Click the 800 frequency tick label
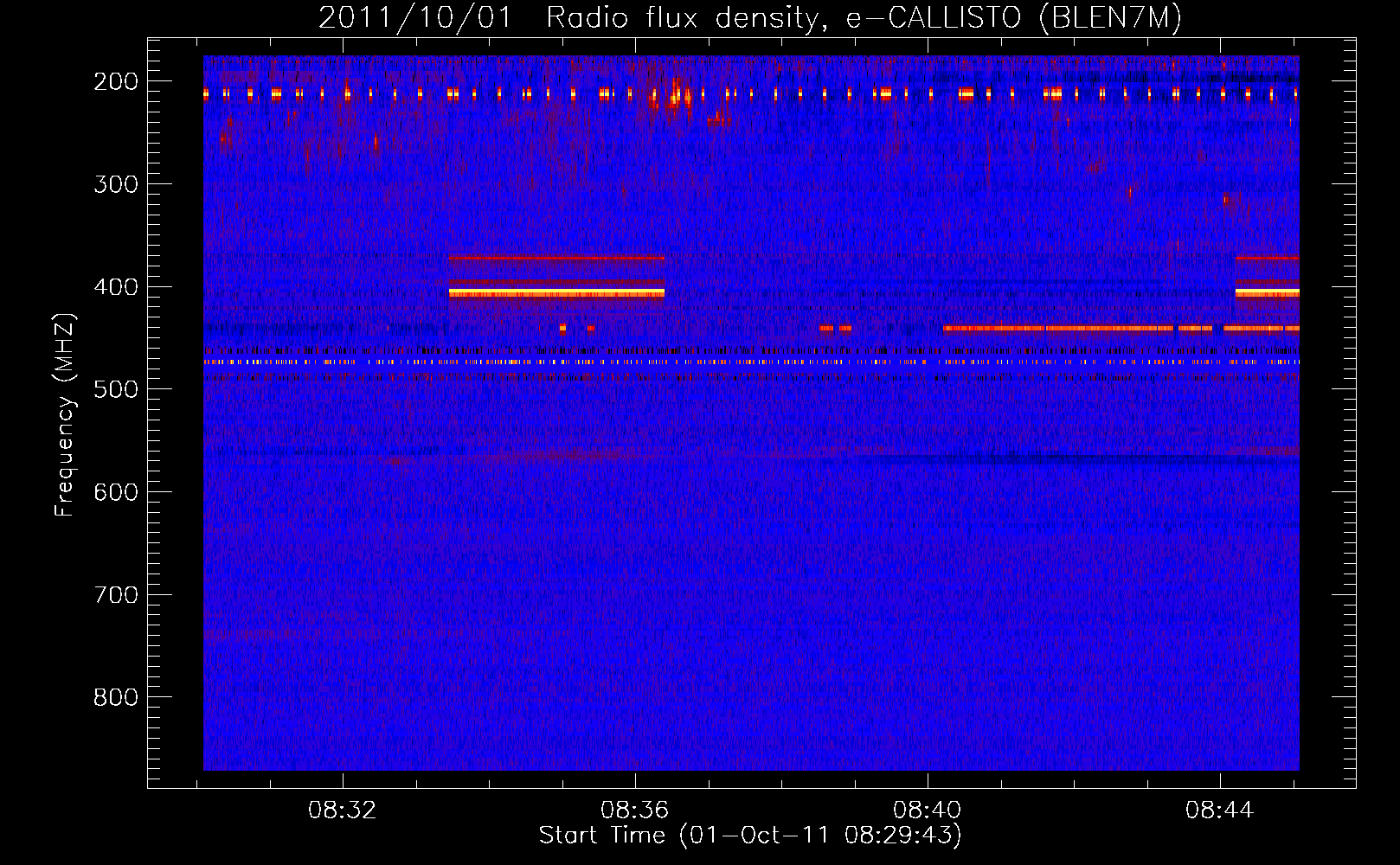The image size is (1400, 865). (116, 697)
